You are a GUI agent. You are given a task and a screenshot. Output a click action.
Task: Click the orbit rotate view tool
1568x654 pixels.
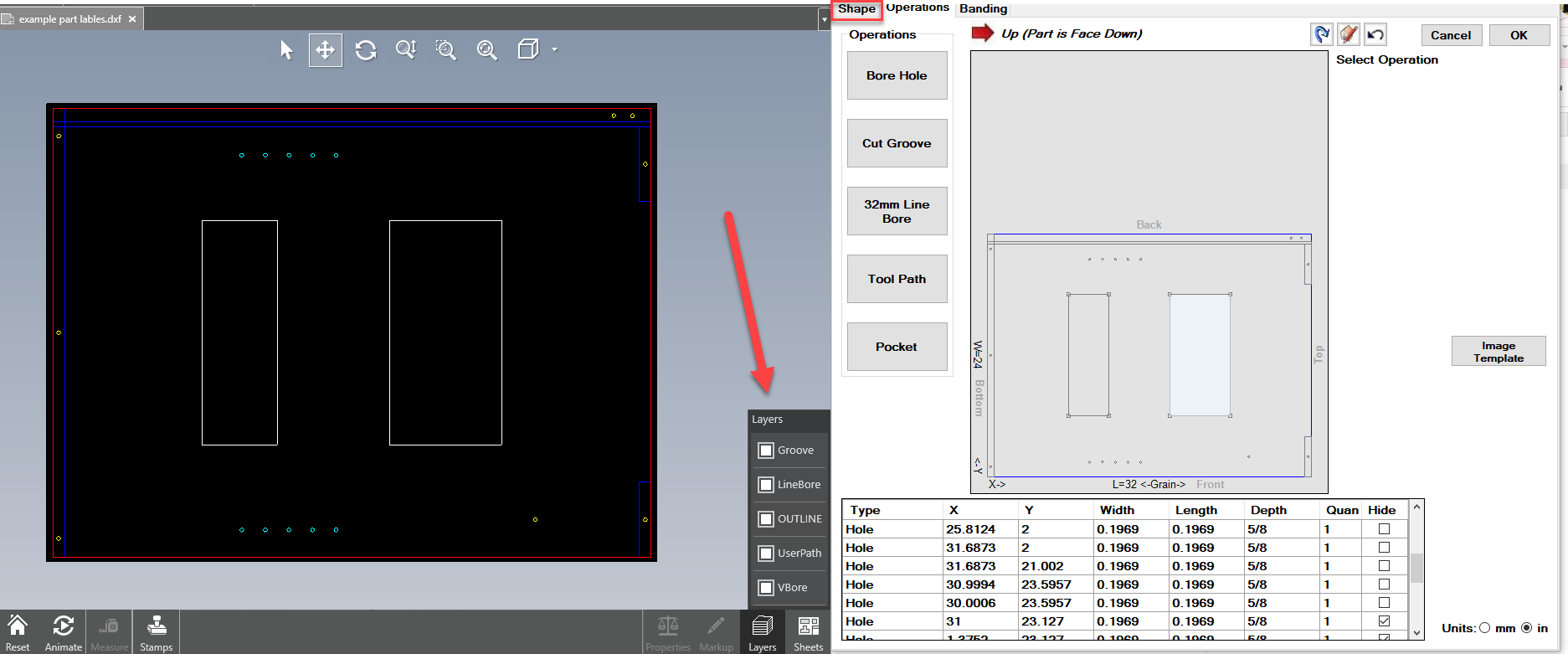[x=366, y=50]
